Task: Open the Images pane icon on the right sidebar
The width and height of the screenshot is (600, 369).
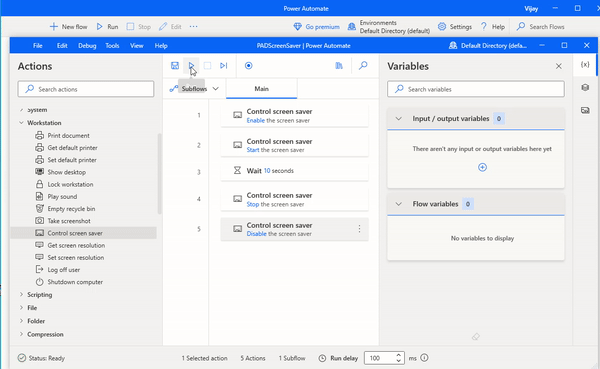Action: point(585,110)
